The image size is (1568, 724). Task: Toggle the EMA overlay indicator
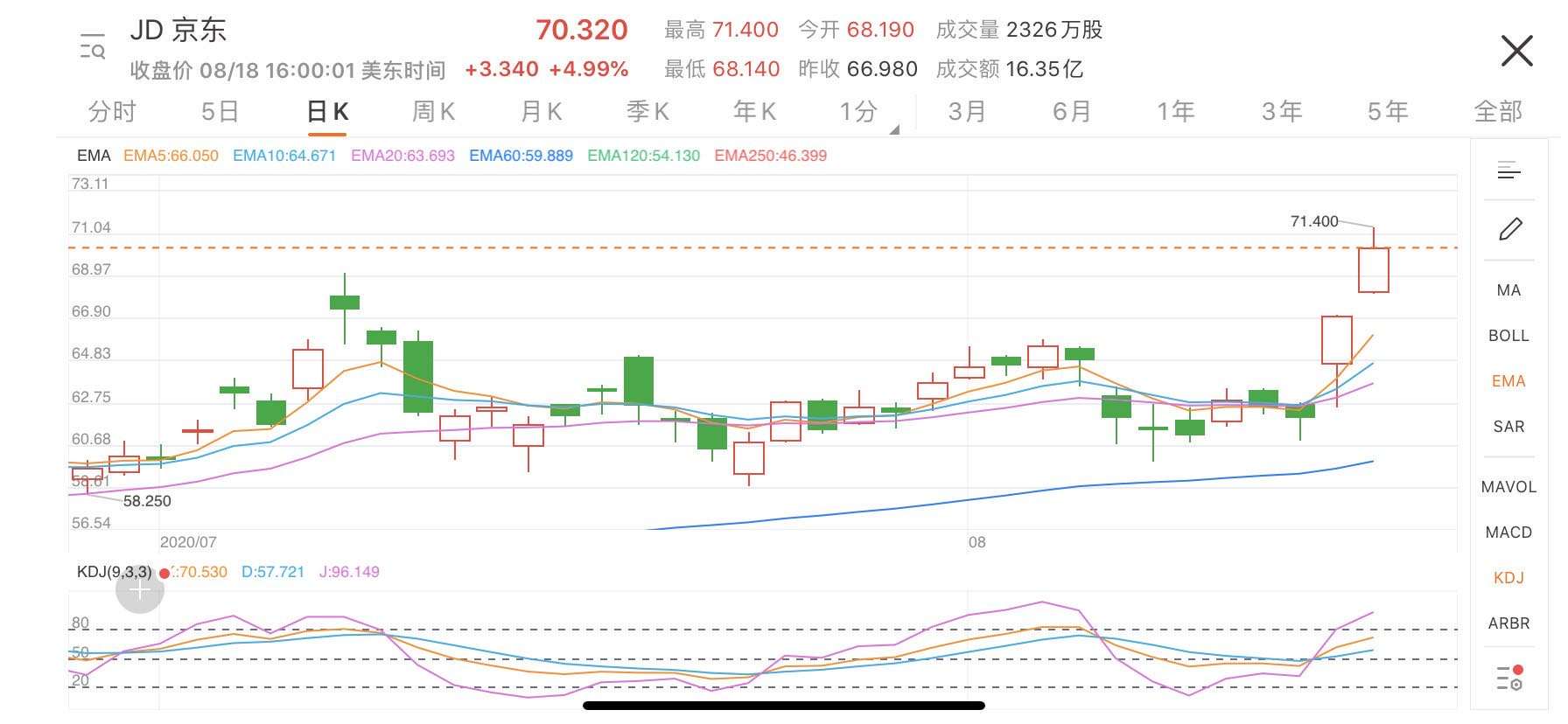click(1508, 381)
